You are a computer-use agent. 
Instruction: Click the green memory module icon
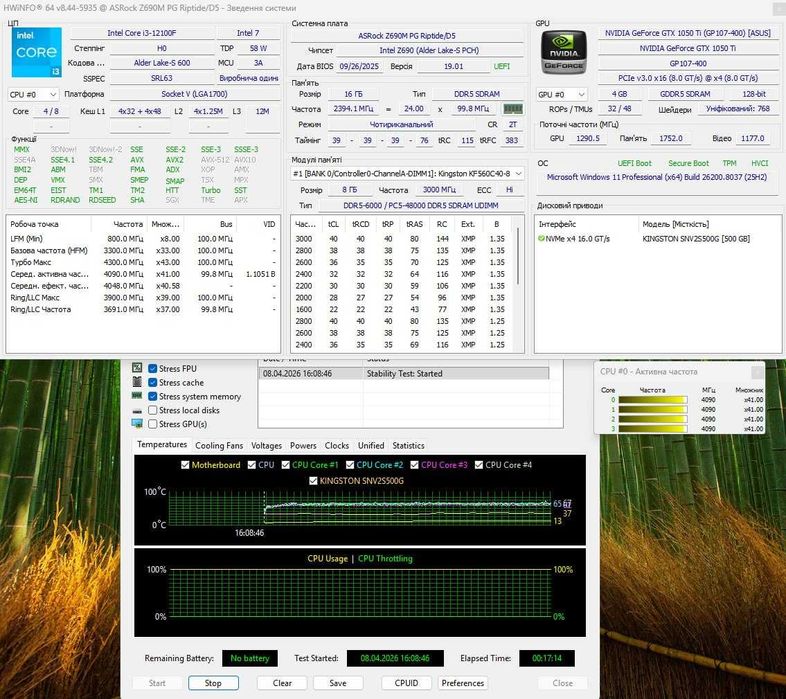point(512,109)
